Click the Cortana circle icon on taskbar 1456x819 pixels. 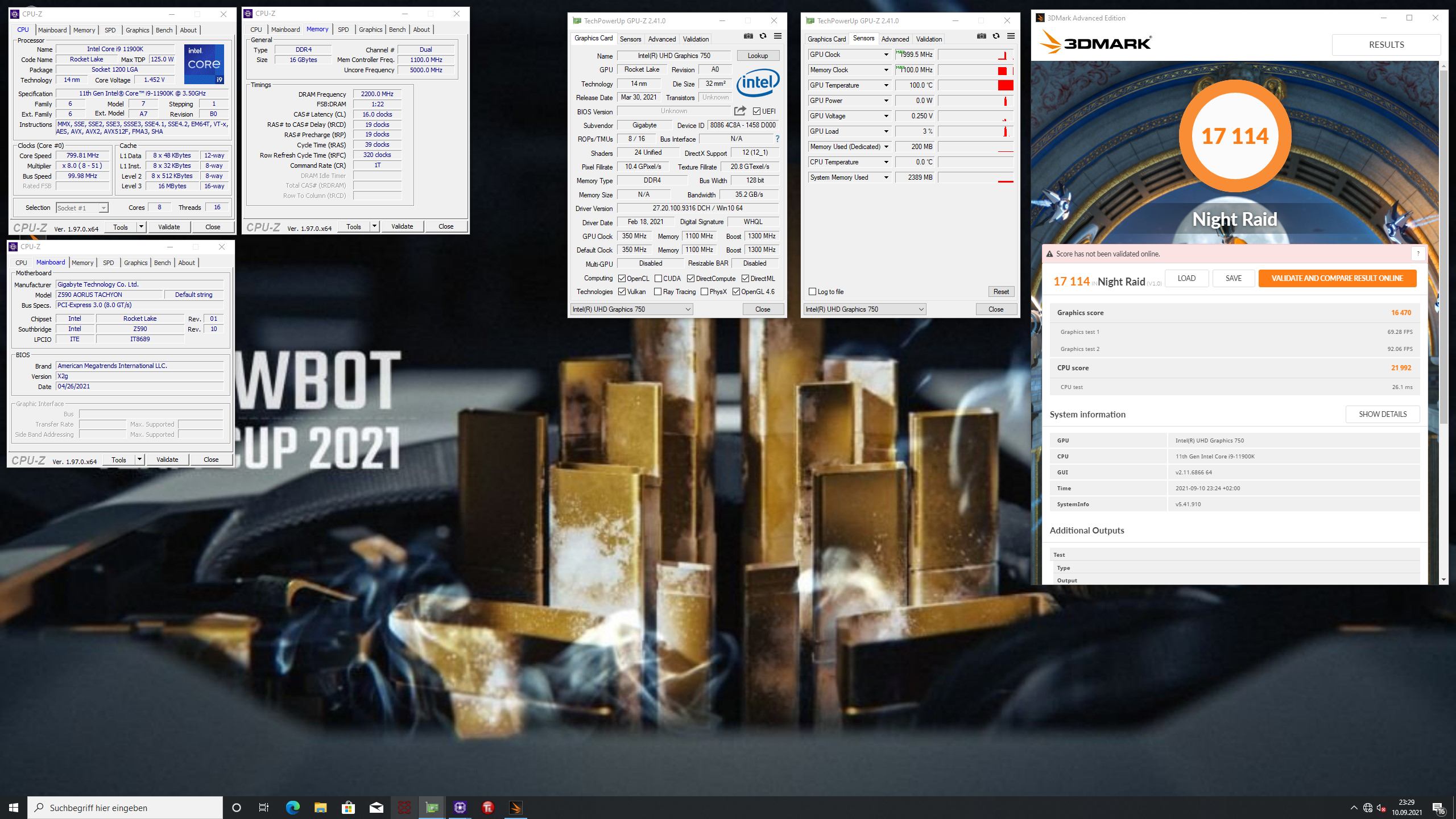(237, 808)
